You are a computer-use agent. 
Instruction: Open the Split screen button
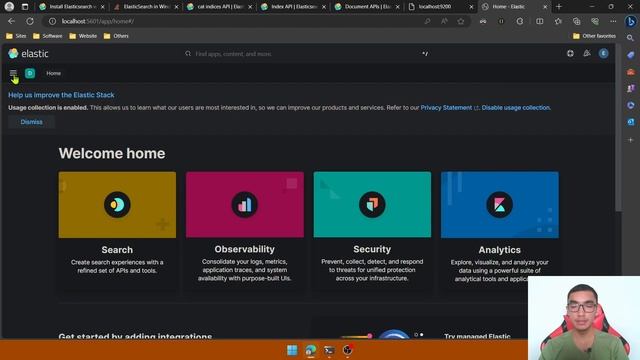[x=540, y=21]
